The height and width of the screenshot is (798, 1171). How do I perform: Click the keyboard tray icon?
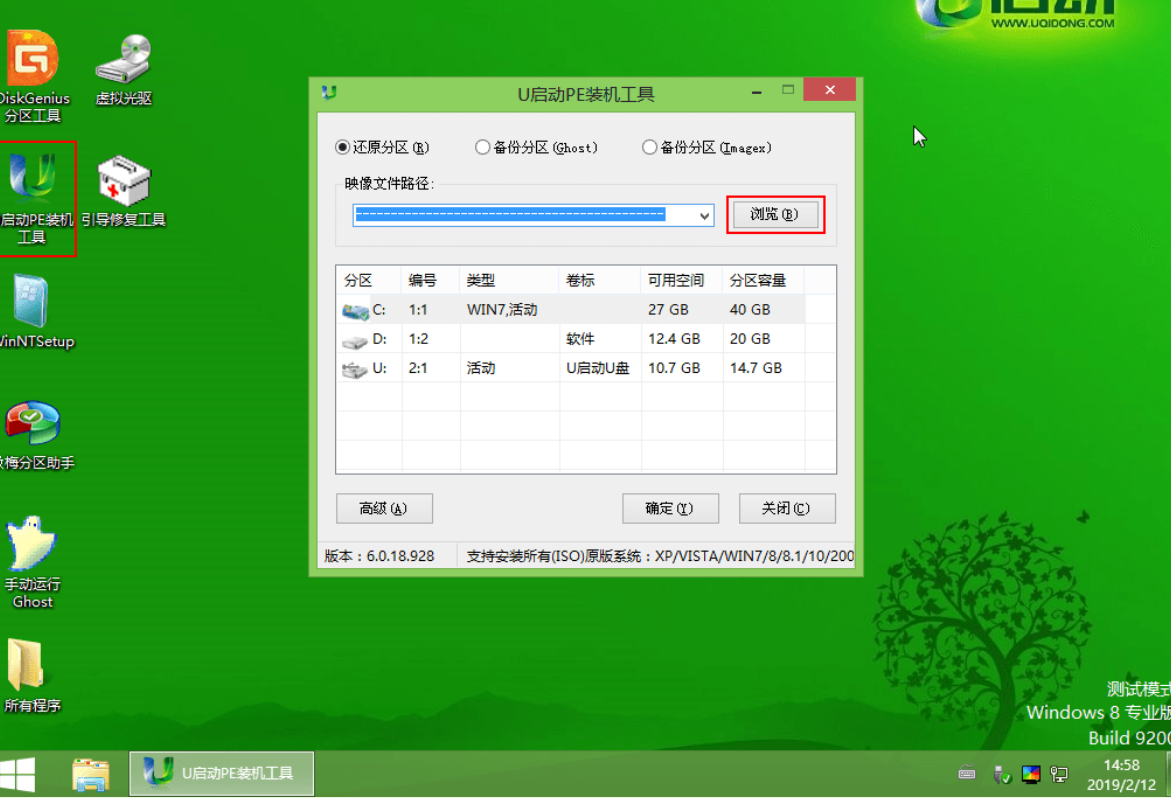[x=966, y=774]
